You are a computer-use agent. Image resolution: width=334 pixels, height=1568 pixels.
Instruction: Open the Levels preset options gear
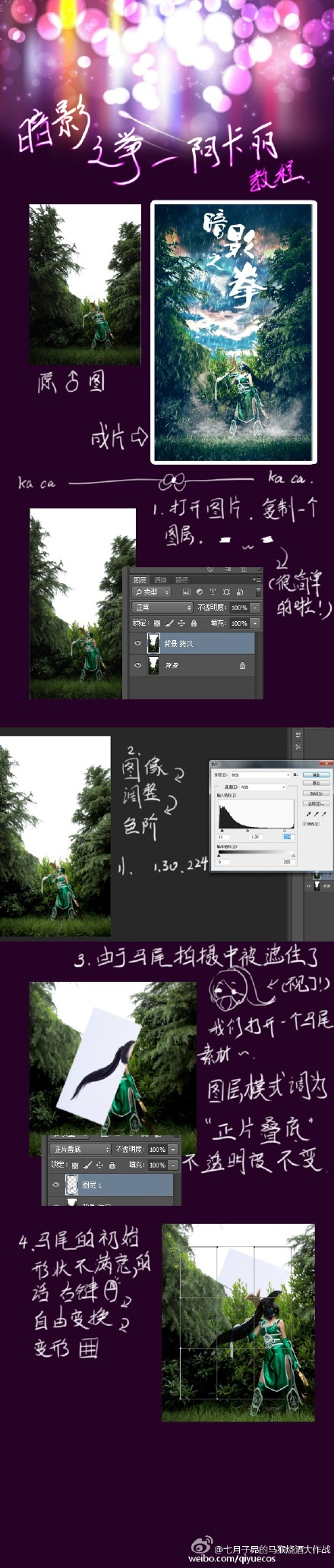295,775
